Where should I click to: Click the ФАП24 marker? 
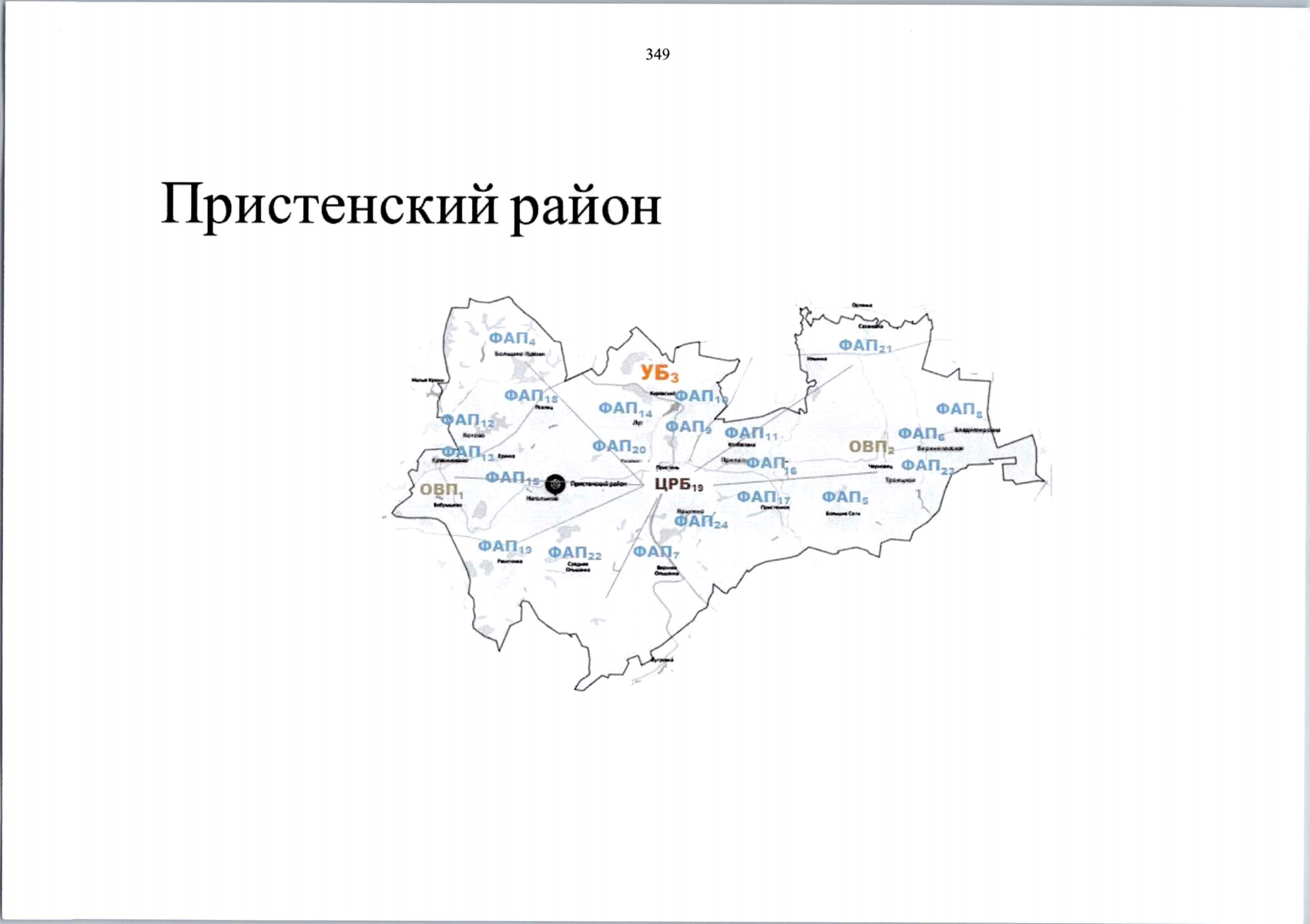pyautogui.click(x=700, y=522)
